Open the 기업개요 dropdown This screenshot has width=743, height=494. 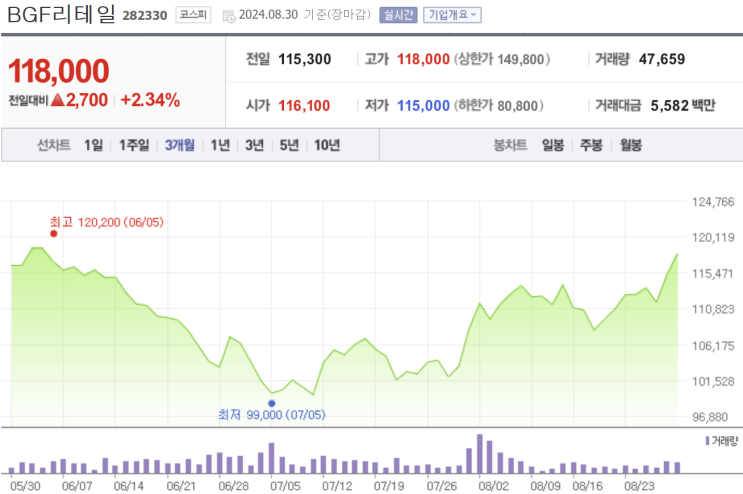[x=452, y=15]
